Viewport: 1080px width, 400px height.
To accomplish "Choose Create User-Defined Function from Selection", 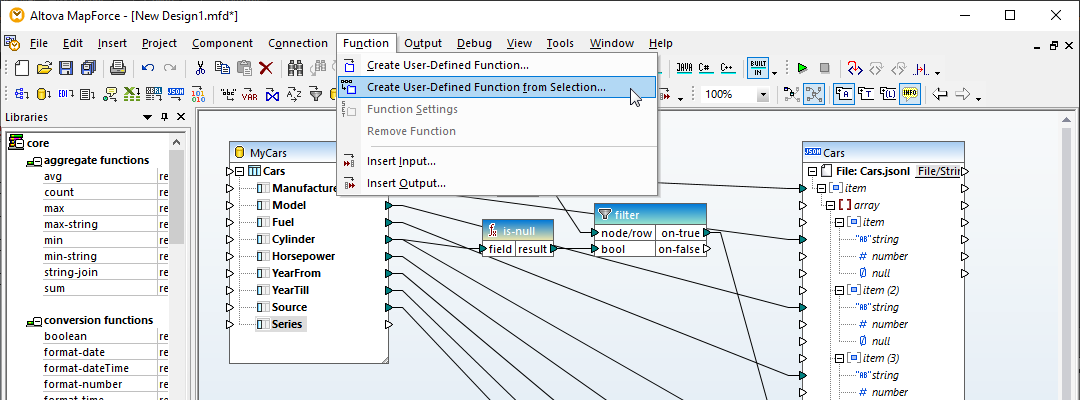I will pyautogui.click(x=486, y=87).
